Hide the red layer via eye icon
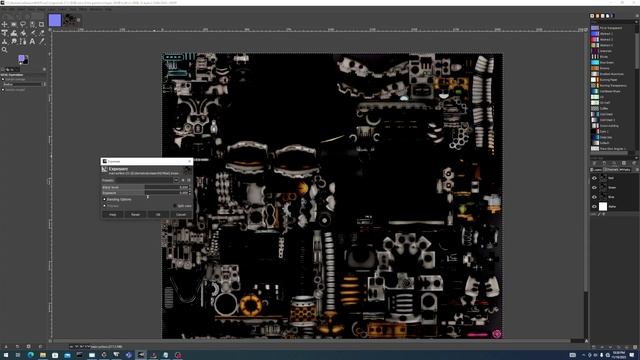This screenshot has width=640, height=360. [594, 178]
